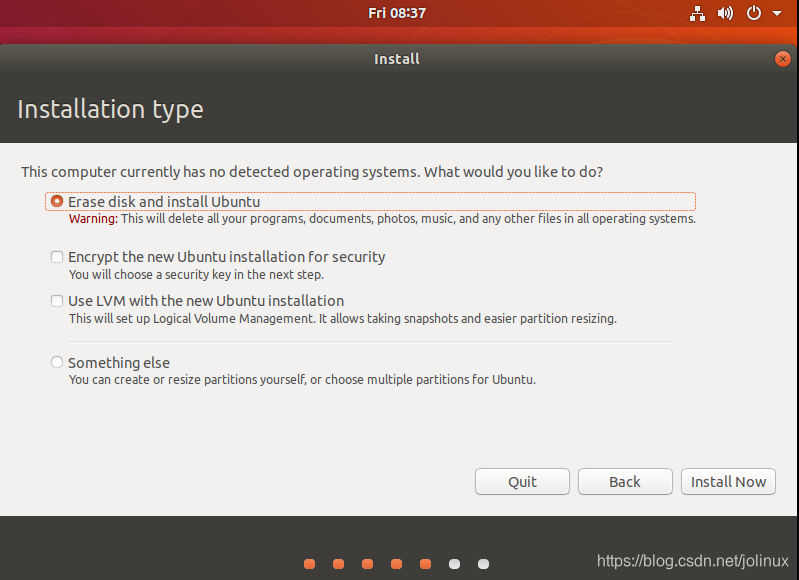Viewport: 799px width, 580px height.
Task: Click the power icon in the top bar
Action: pyautogui.click(x=754, y=13)
